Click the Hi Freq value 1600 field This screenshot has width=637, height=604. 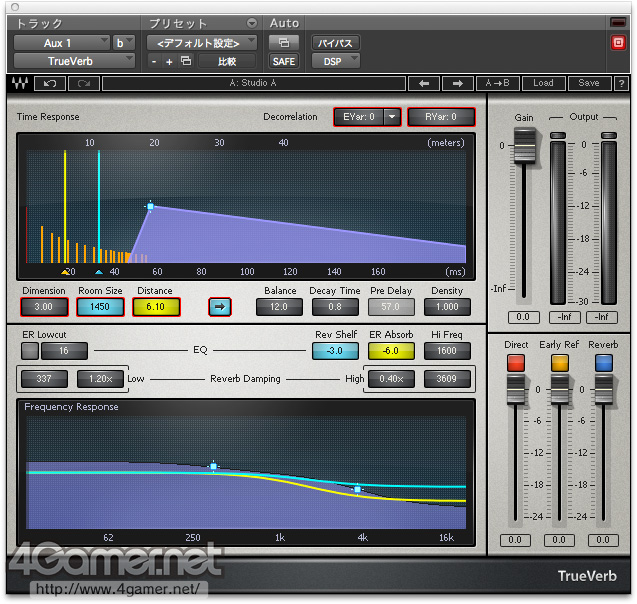(x=447, y=351)
